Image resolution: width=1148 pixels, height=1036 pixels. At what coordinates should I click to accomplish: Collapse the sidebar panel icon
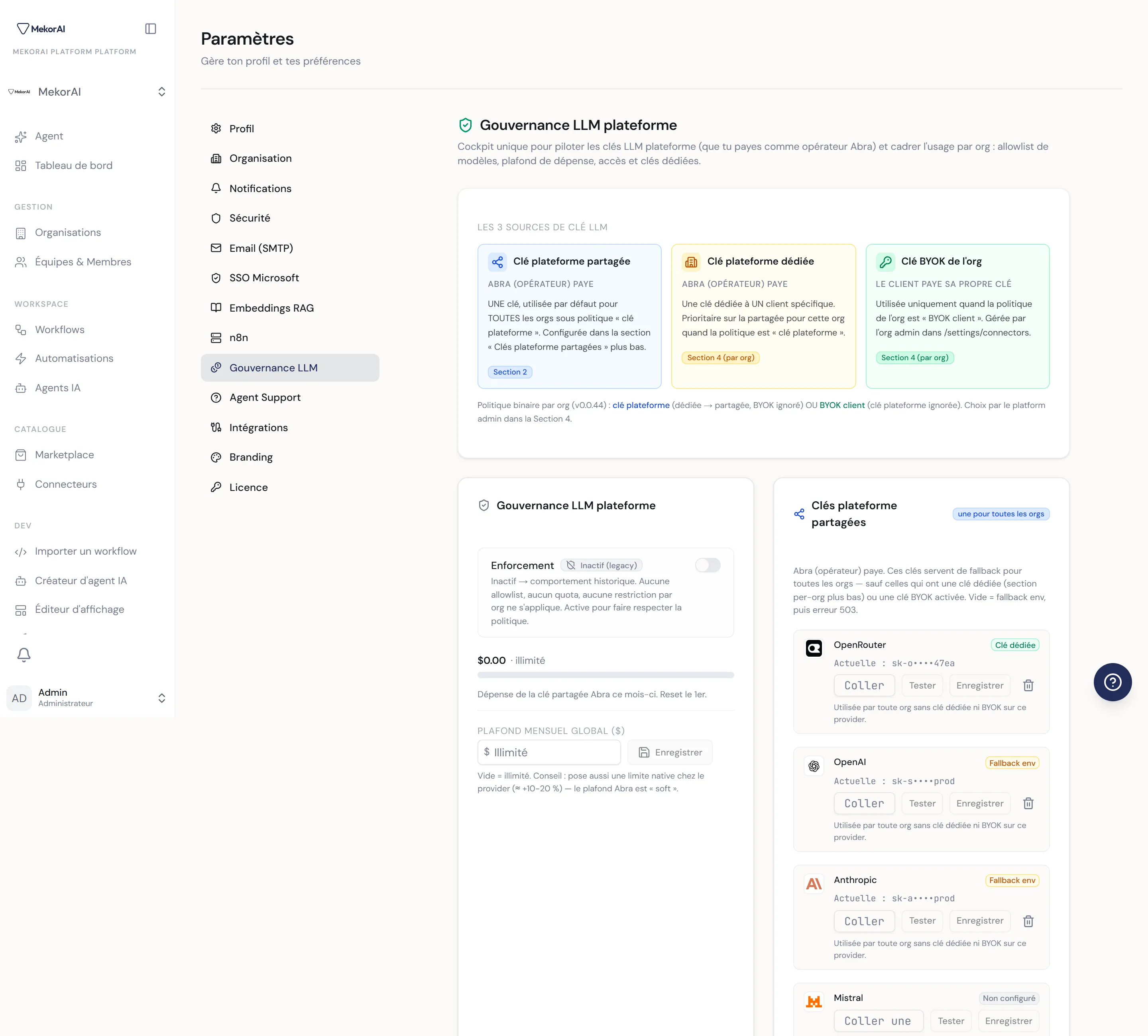(x=150, y=28)
